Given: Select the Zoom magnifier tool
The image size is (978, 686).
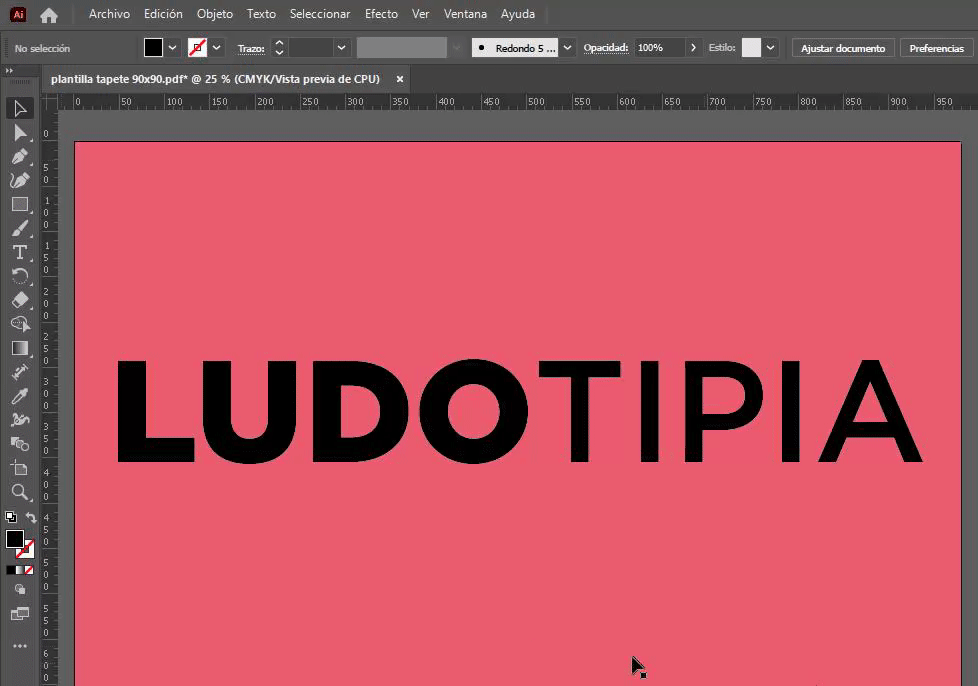Looking at the screenshot, I should point(20,492).
